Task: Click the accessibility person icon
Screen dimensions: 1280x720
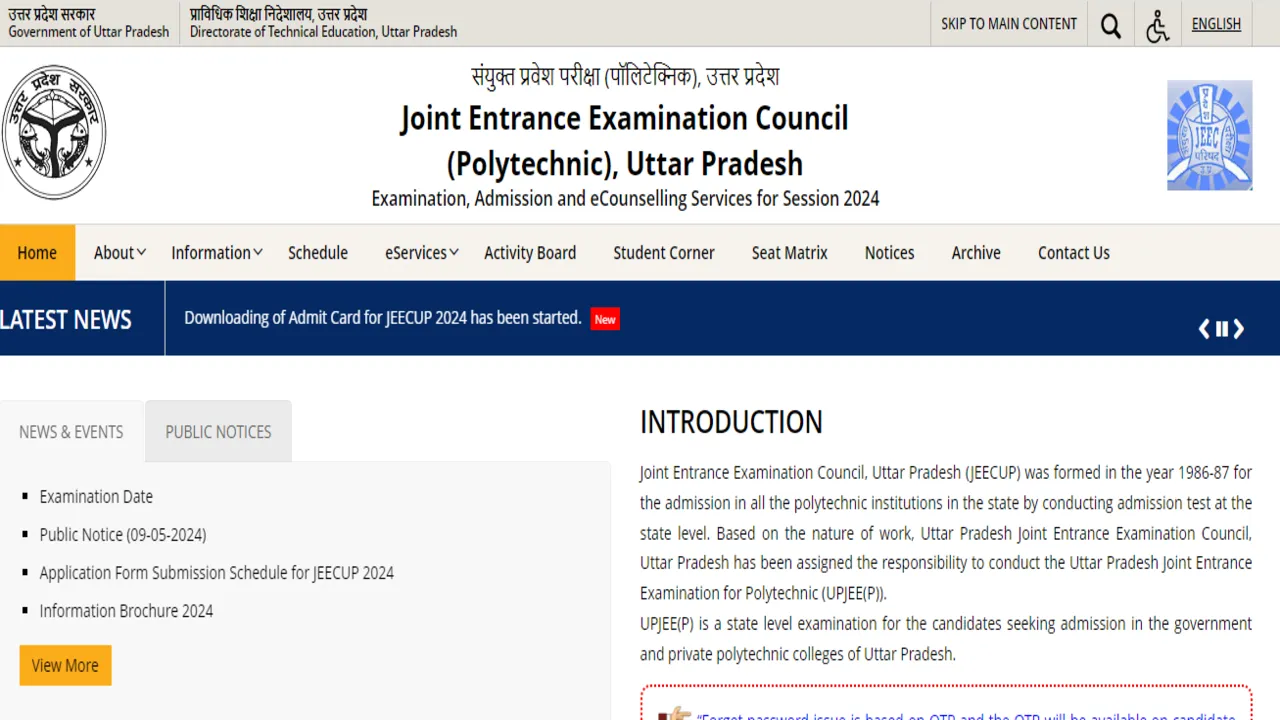Action: pos(1157,25)
